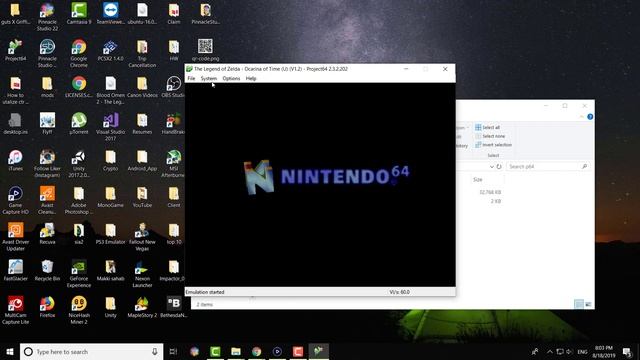640x360 pixels.
Task: Open the Nexon Launcher desktop icon
Action: [142, 273]
